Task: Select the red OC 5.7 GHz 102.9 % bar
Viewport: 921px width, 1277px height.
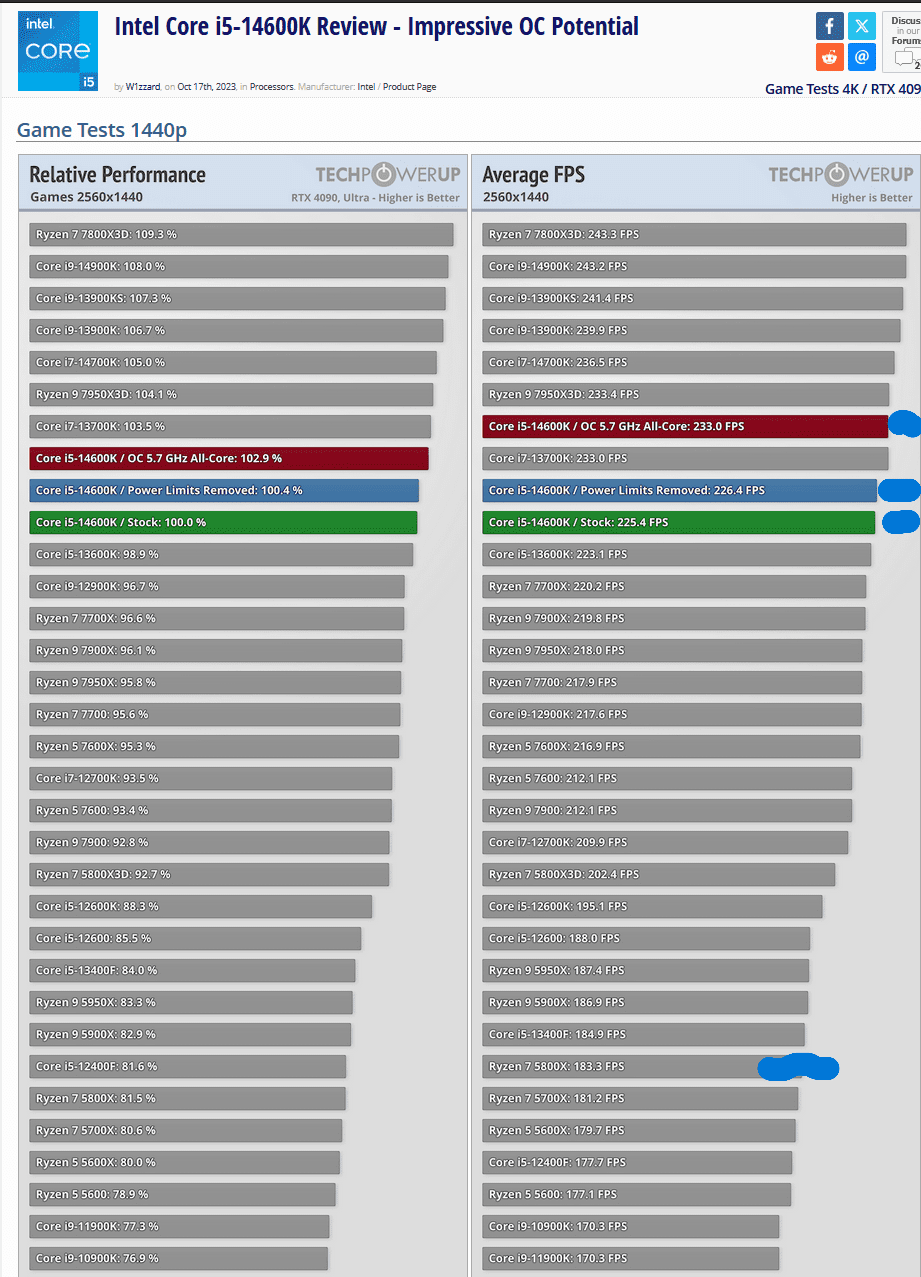Action: (229, 458)
